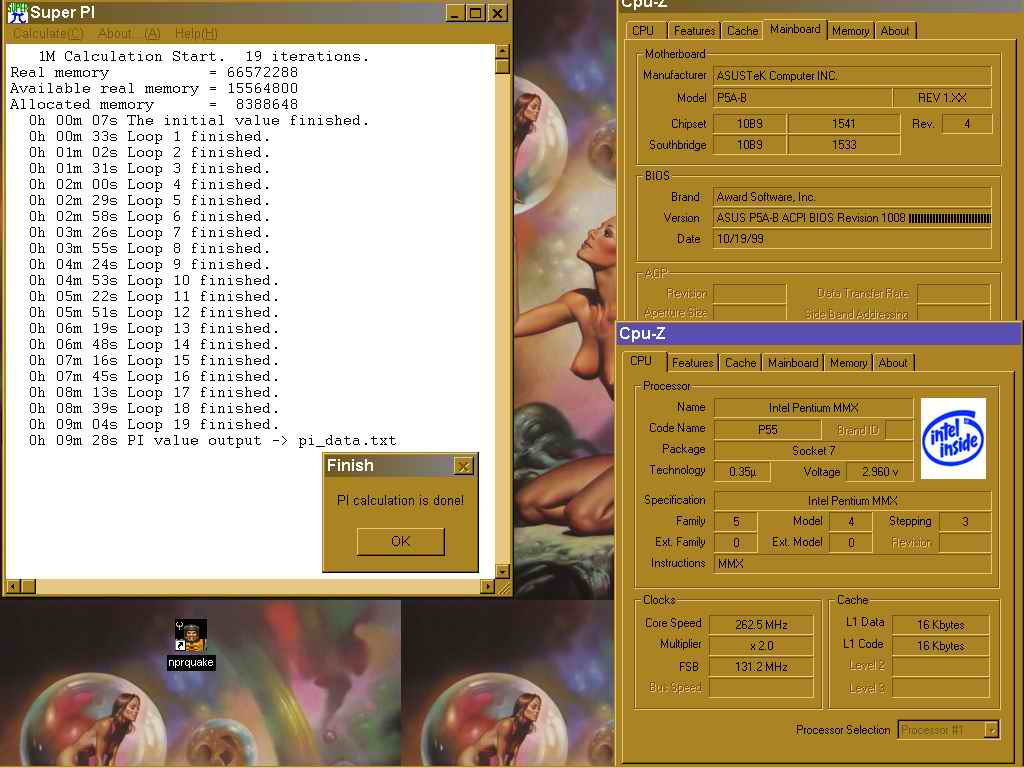Click the BIOS Version ASUS P5A-B field
1024x768 pixels.
point(852,218)
